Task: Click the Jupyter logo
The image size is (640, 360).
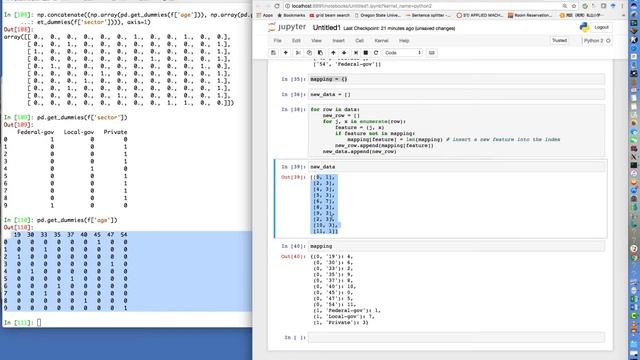Action: click(287, 27)
